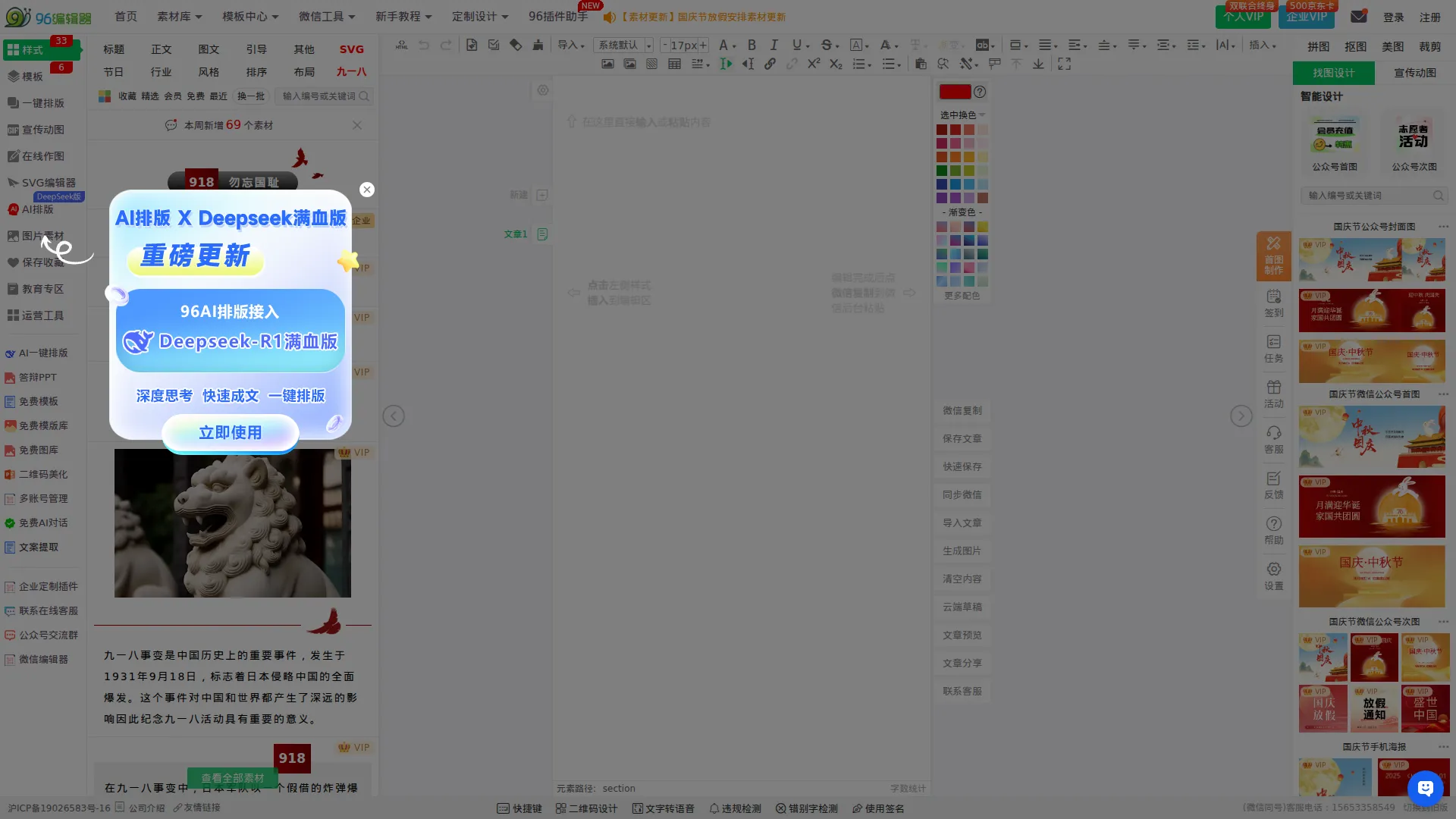The height and width of the screenshot is (819, 1456).
Task: Click the hyperlink chain icon
Action: coord(770,64)
